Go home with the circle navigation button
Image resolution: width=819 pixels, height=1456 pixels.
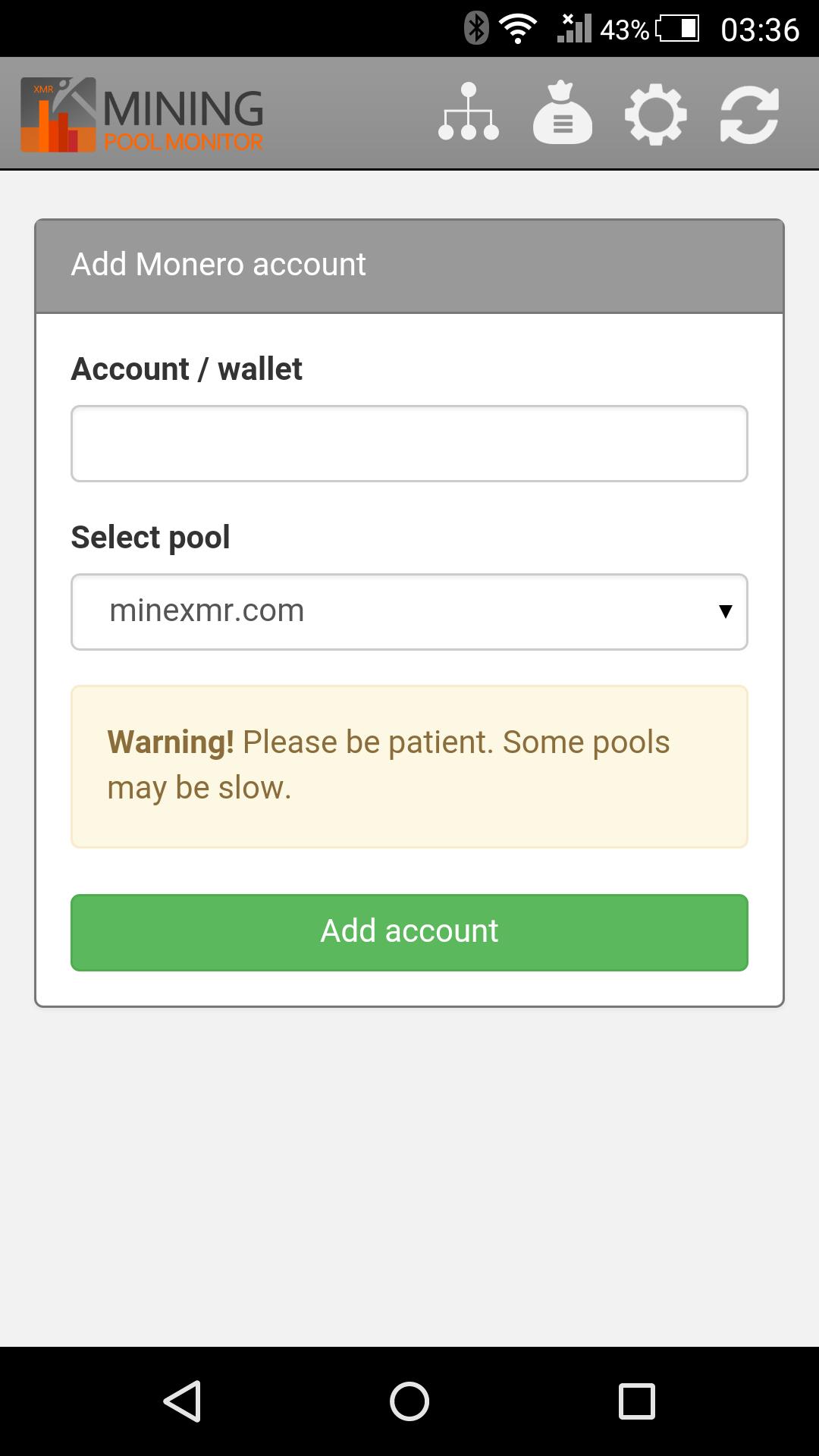coord(409,1401)
